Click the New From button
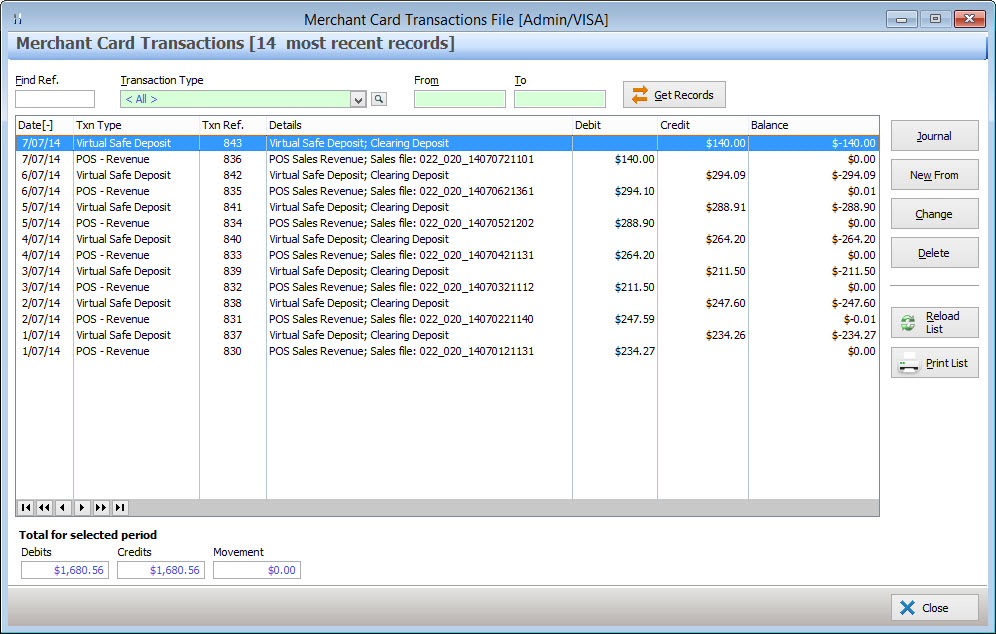 pos(934,175)
